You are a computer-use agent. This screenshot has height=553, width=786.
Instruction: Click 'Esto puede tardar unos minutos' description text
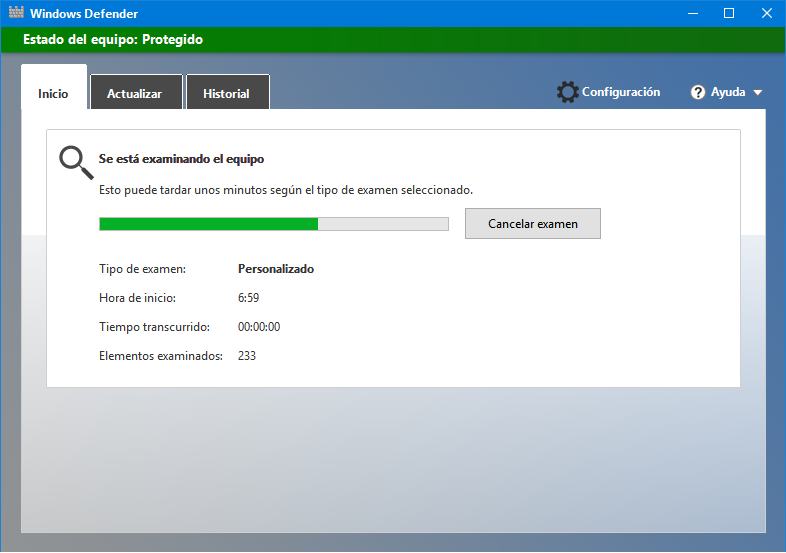(x=286, y=191)
